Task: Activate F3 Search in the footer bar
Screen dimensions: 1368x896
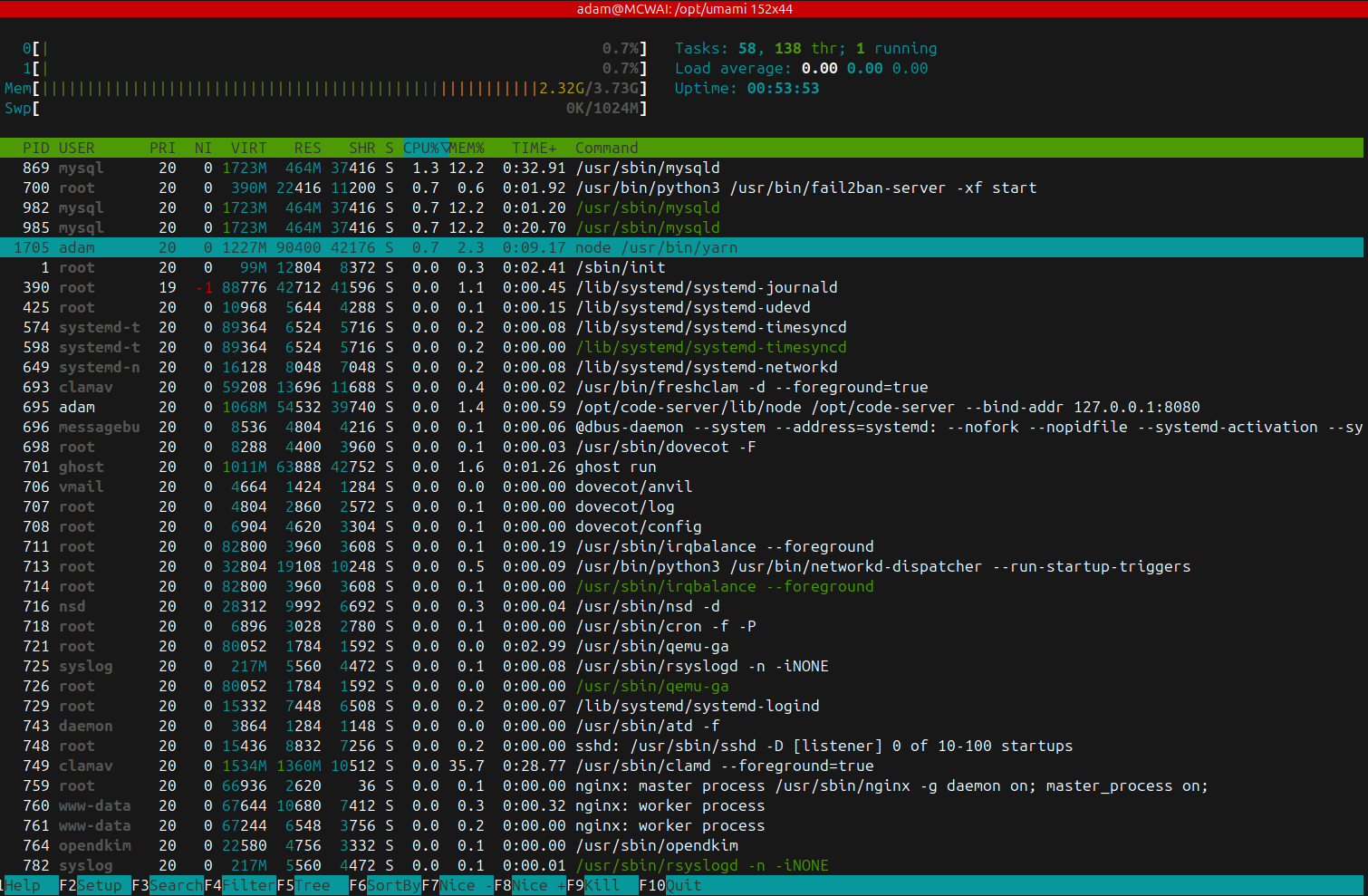Action: [x=168, y=885]
